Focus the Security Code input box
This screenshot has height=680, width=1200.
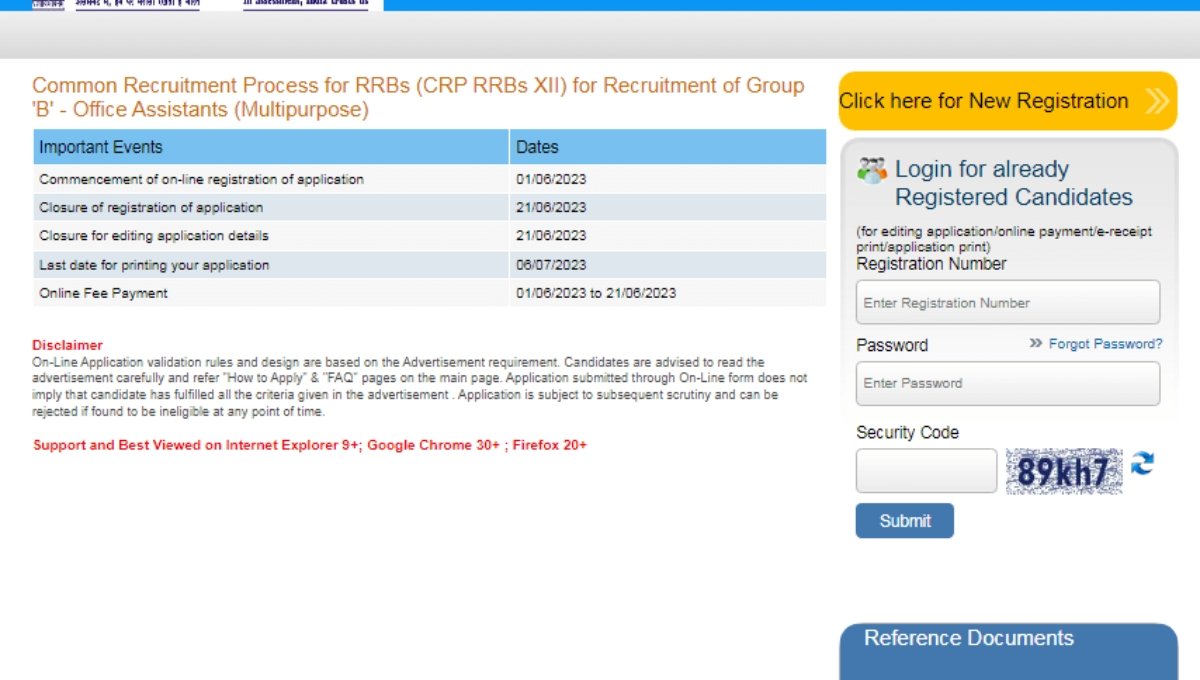[926, 471]
